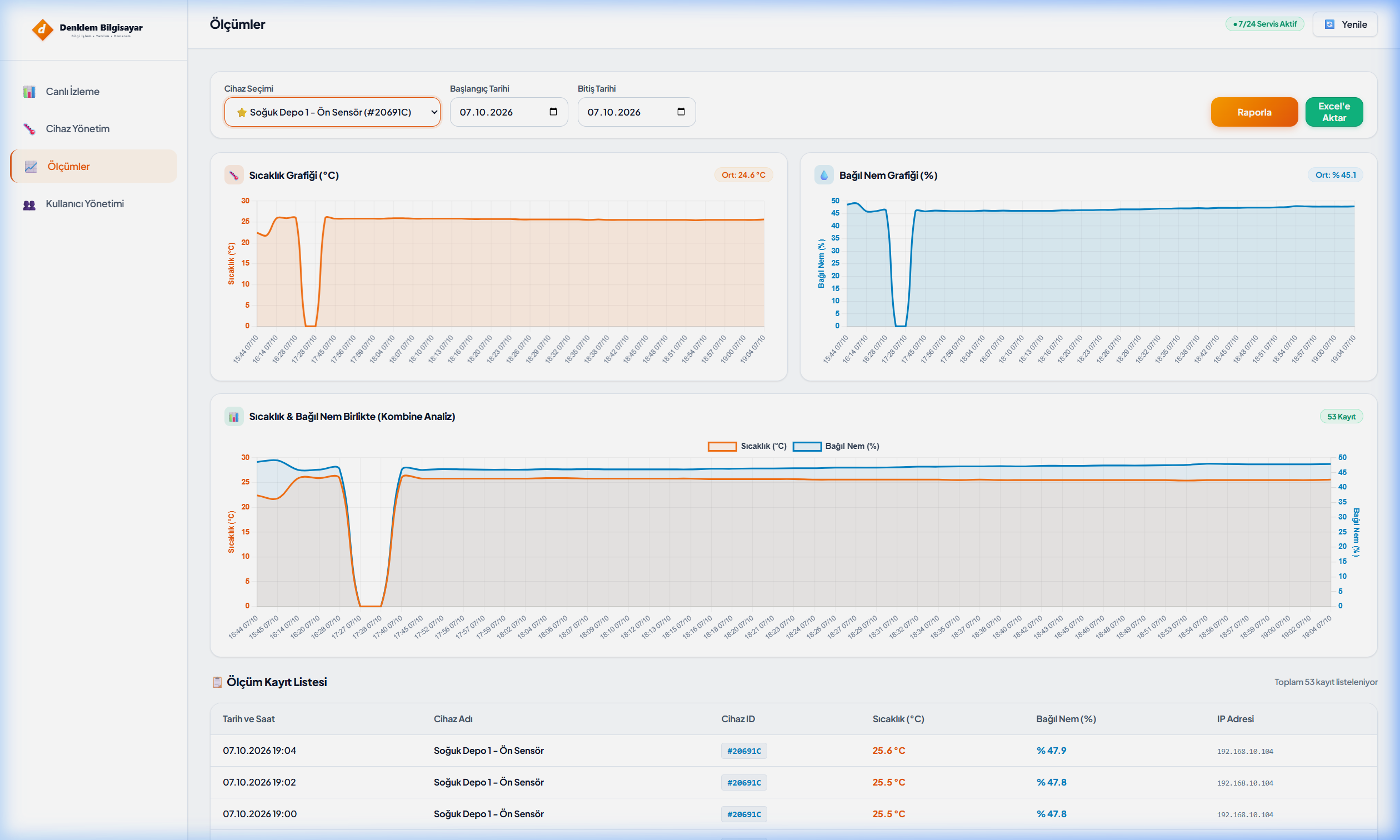
Task: Click the Cihaz ID column header
Action: [738, 719]
